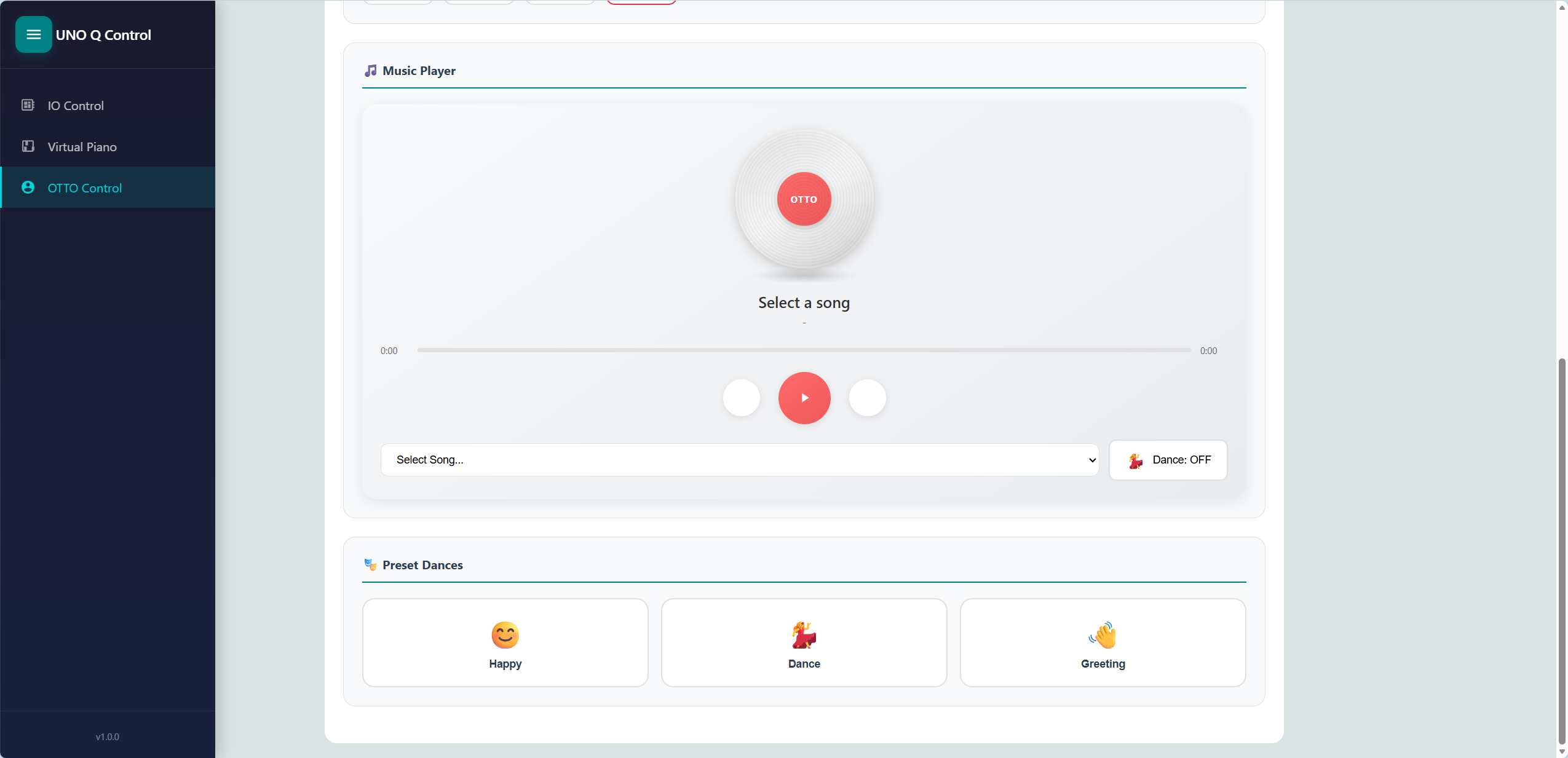The width and height of the screenshot is (1568, 758).
Task: Click the smiling Happy emoji
Action: pos(505,635)
